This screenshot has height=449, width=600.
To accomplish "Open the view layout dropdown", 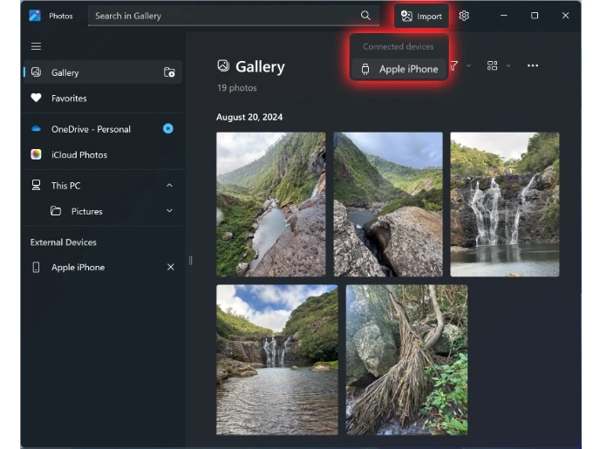I will point(496,66).
